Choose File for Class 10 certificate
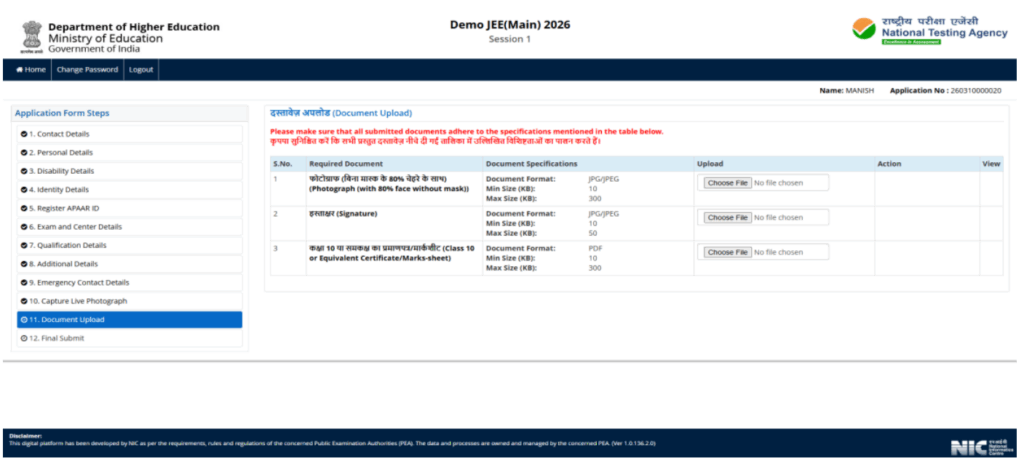Screen dimensions: 1024x464 (728, 252)
